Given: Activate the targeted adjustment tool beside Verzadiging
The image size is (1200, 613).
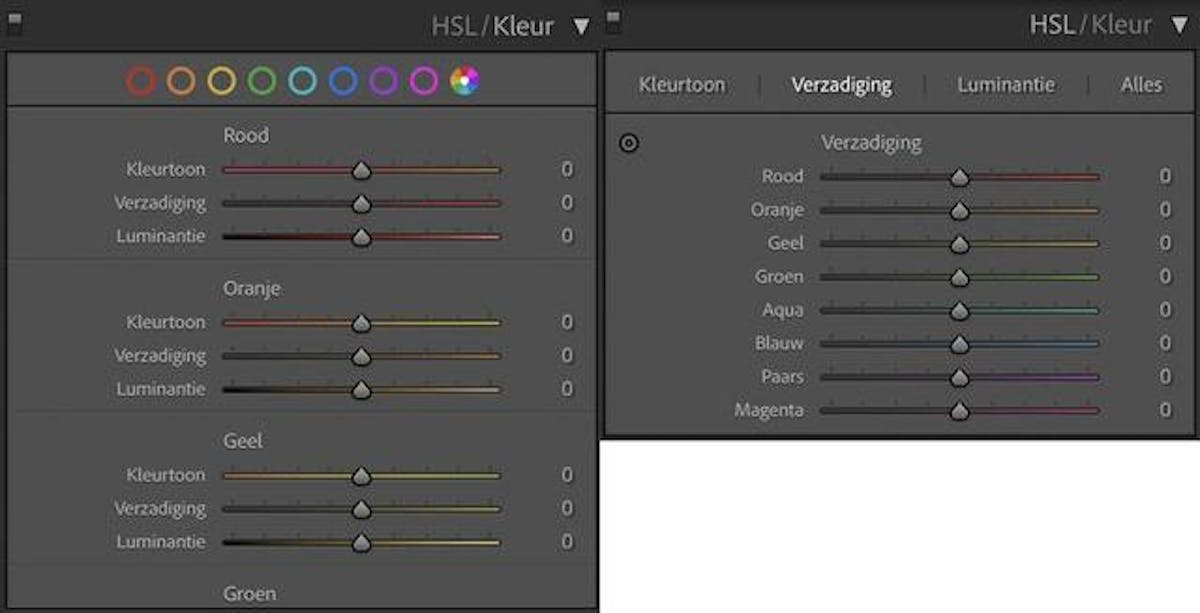Looking at the screenshot, I should click(x=629, y=143).
